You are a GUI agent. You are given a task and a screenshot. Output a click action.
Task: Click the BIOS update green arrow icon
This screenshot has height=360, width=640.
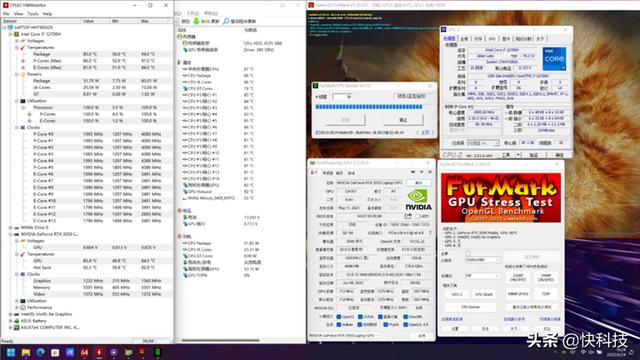coord(196,21)
